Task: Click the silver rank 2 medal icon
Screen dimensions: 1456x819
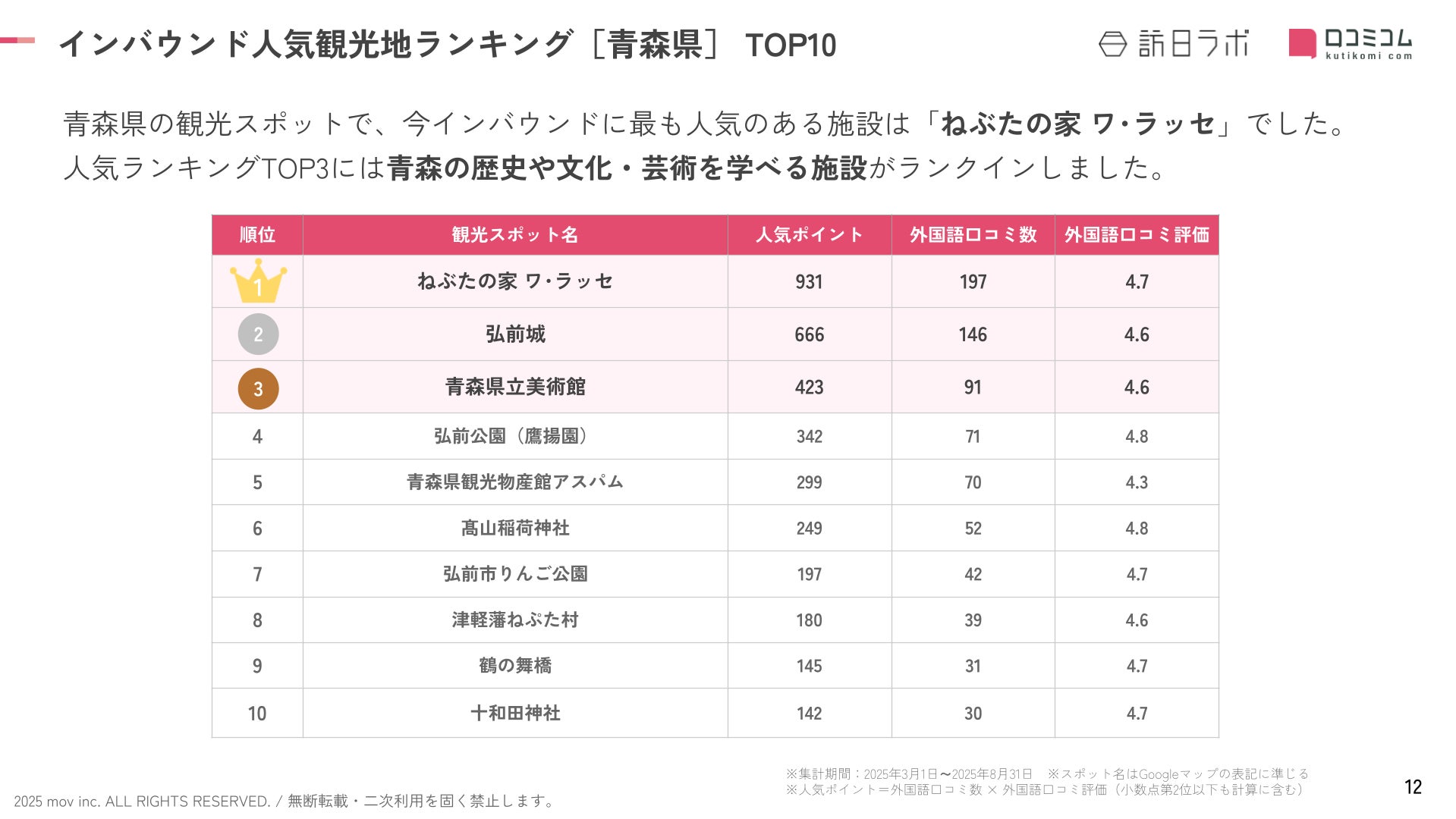Action: pos(258,334)
